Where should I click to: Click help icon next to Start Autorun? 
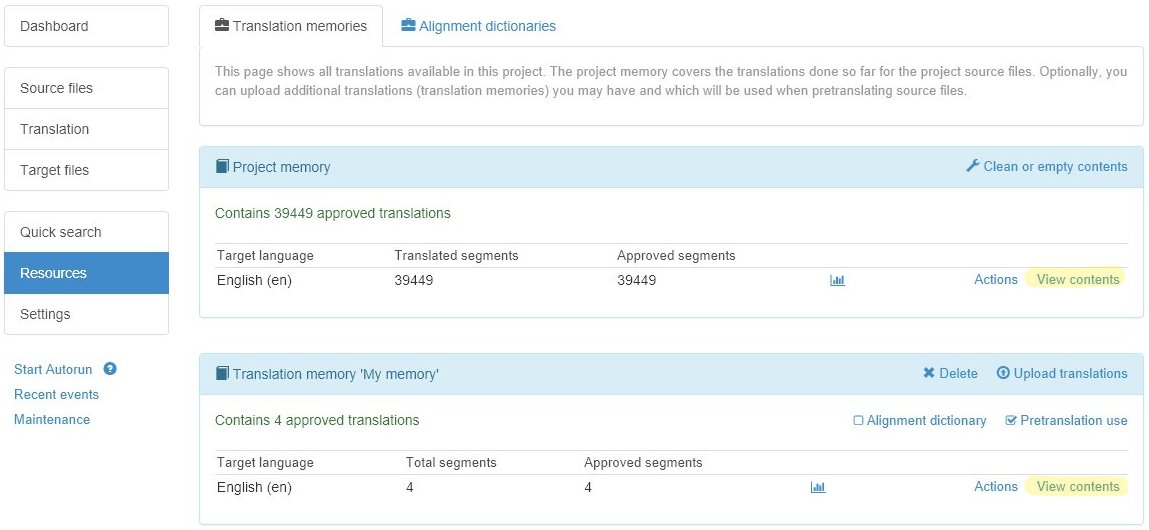110,369
